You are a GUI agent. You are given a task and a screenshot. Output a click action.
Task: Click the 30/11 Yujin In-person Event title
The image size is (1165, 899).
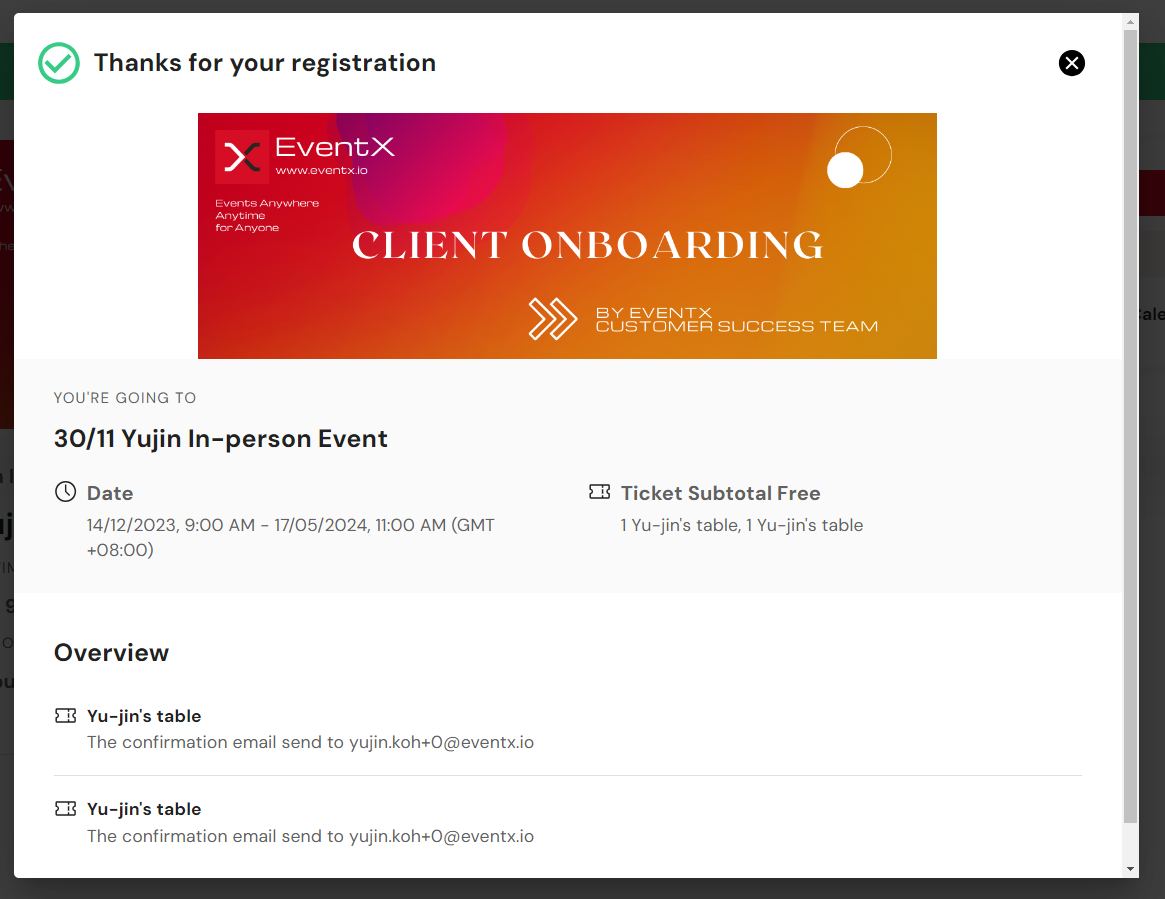click(221, 438)
